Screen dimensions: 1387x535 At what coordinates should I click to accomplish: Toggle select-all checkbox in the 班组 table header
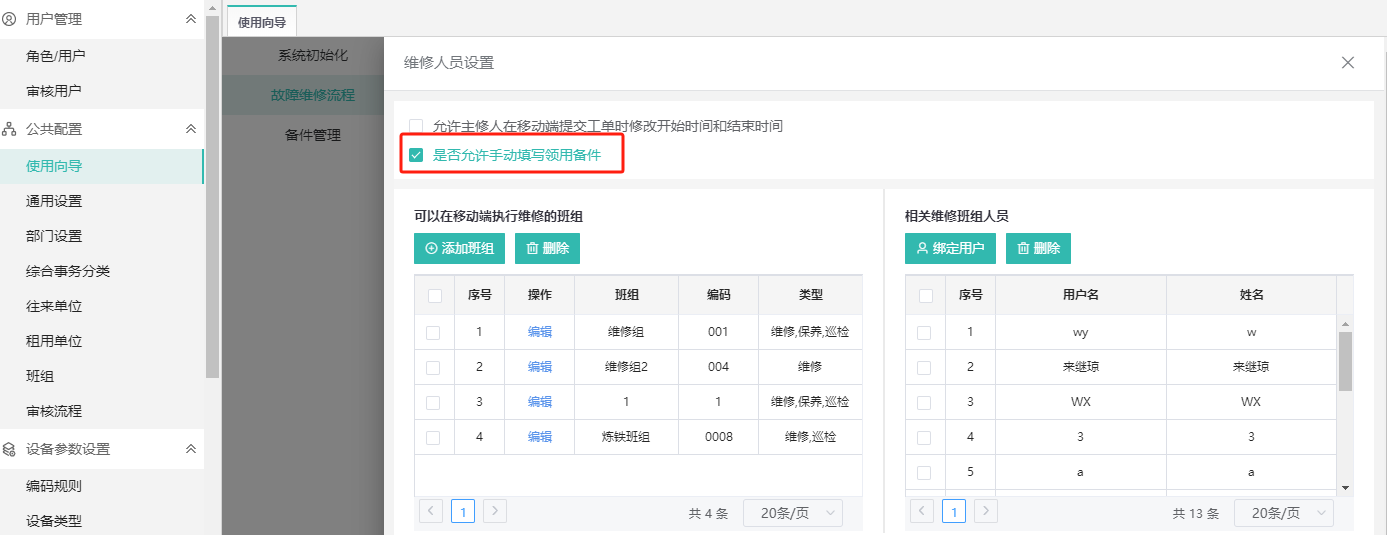pos(434,295)
